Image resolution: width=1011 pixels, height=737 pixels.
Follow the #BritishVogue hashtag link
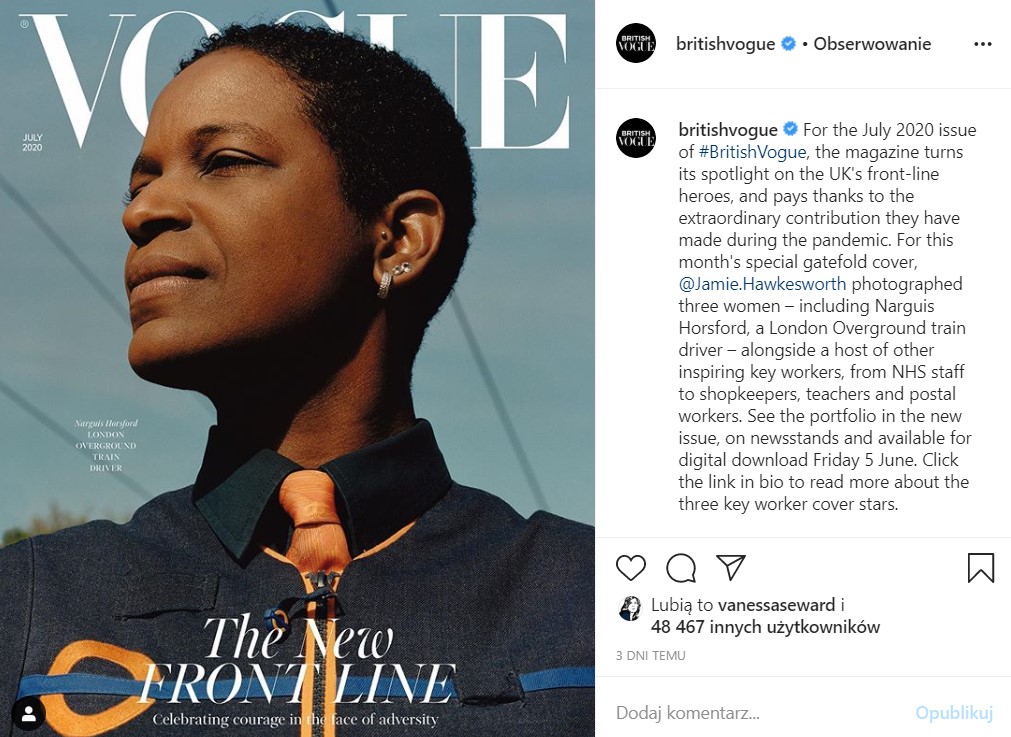tap(752, 152)
